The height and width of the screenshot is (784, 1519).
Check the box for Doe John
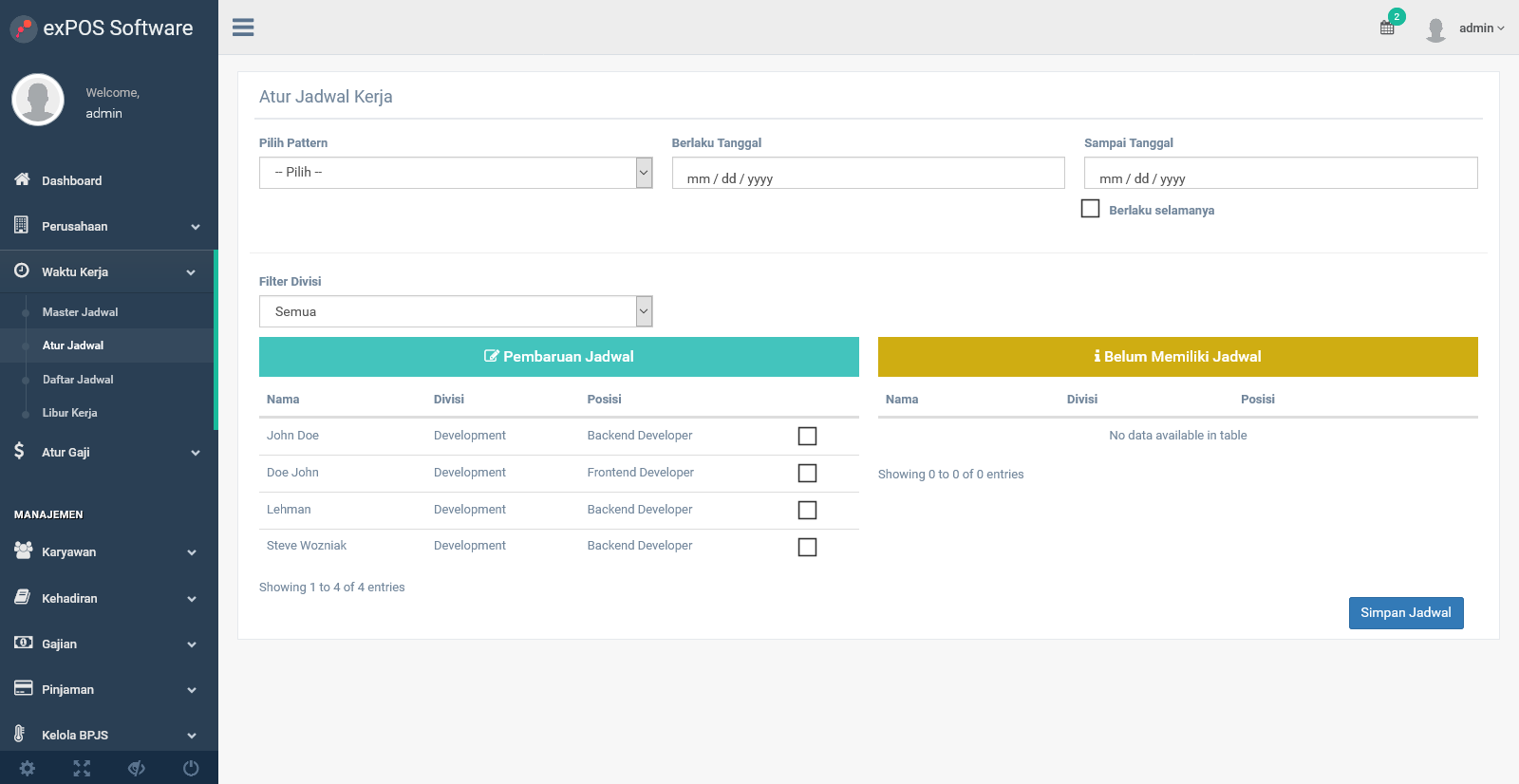[x=807, y=473]
